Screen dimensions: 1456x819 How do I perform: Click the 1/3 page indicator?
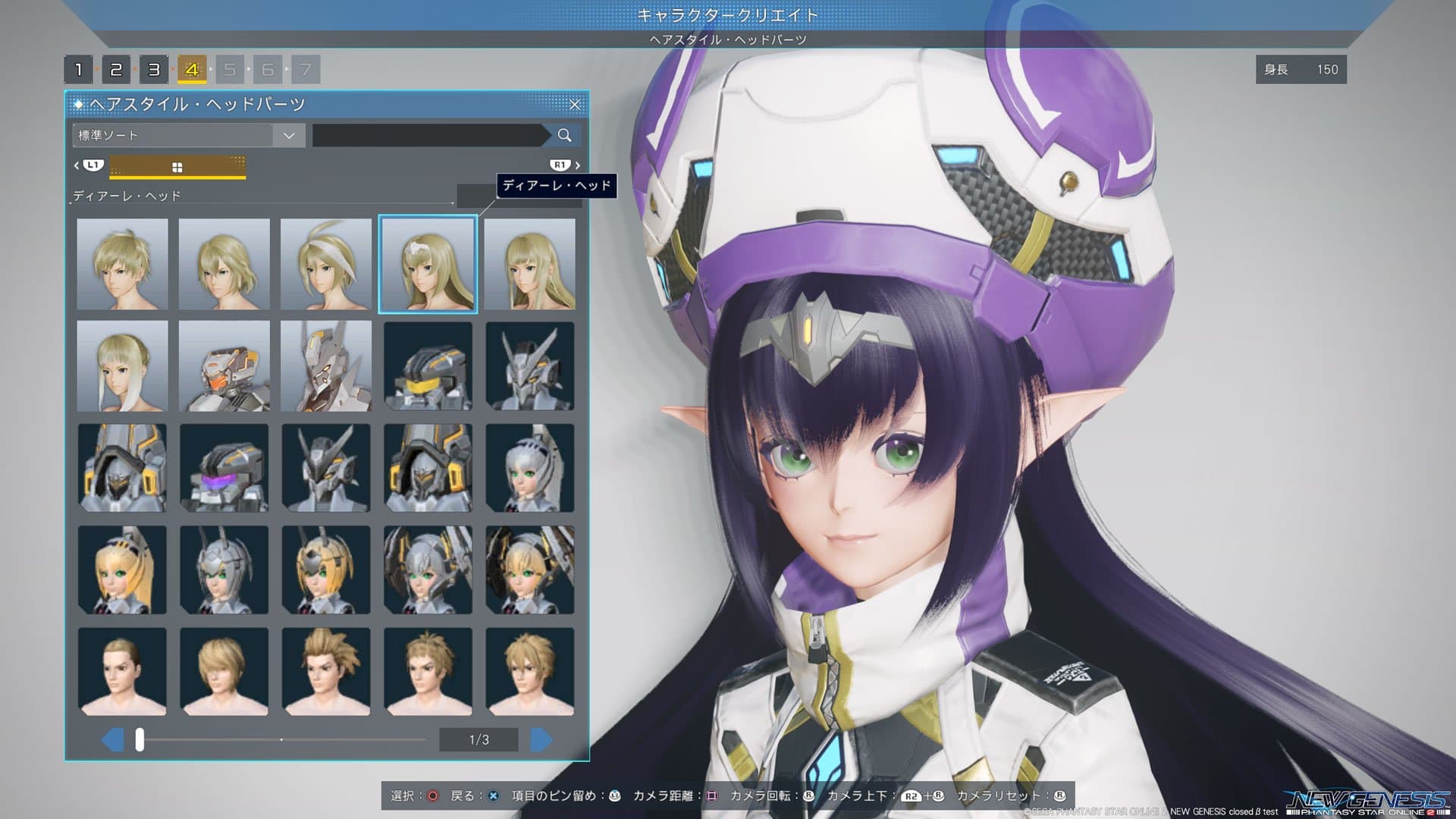pos(479,739)
